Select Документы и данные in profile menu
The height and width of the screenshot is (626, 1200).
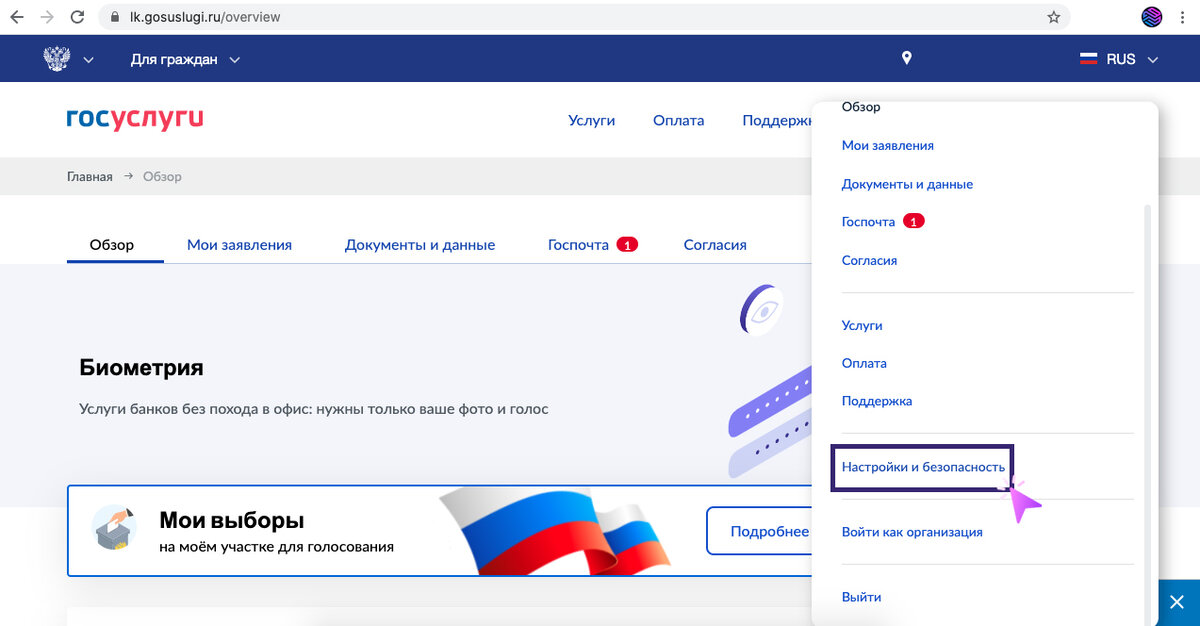pos(907,184)
